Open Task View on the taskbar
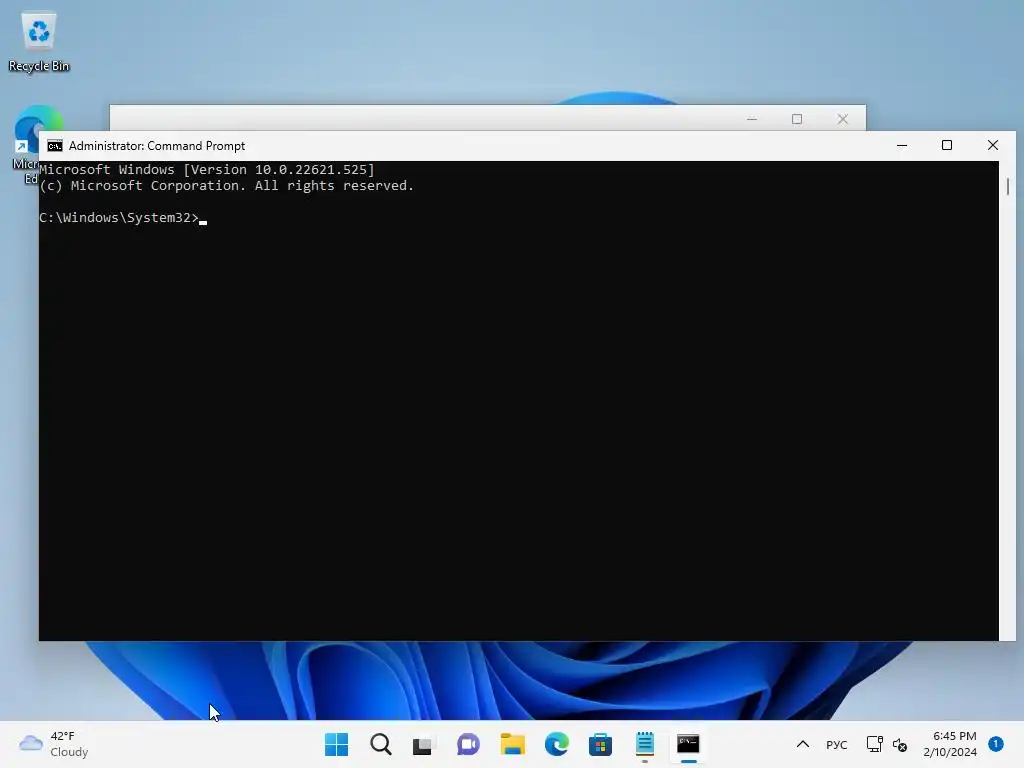 pos(423,744)
